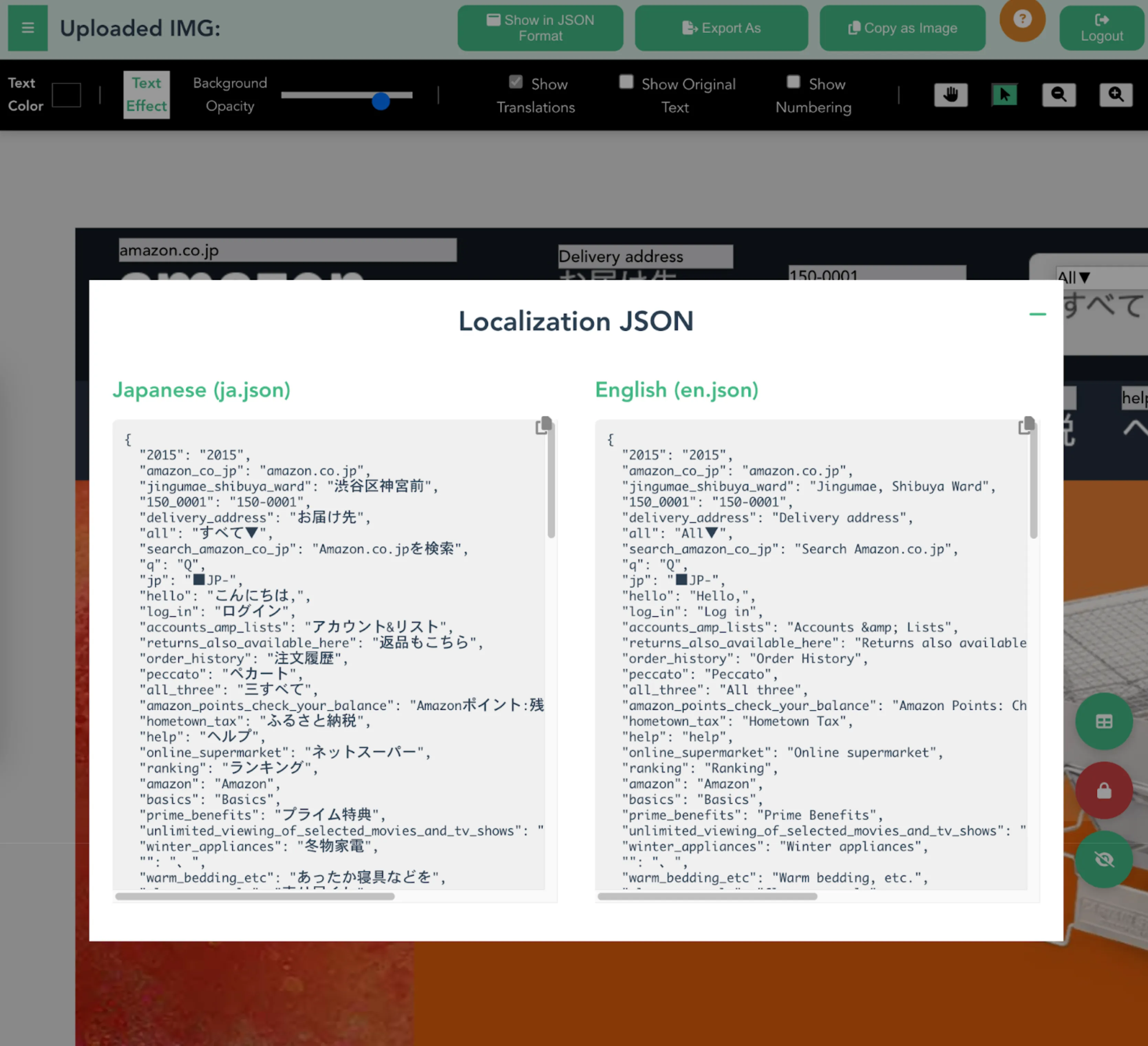Click the red lock floating button
The height and width of the screenshot is (1046, 1148).
(x=1104, y=790)
